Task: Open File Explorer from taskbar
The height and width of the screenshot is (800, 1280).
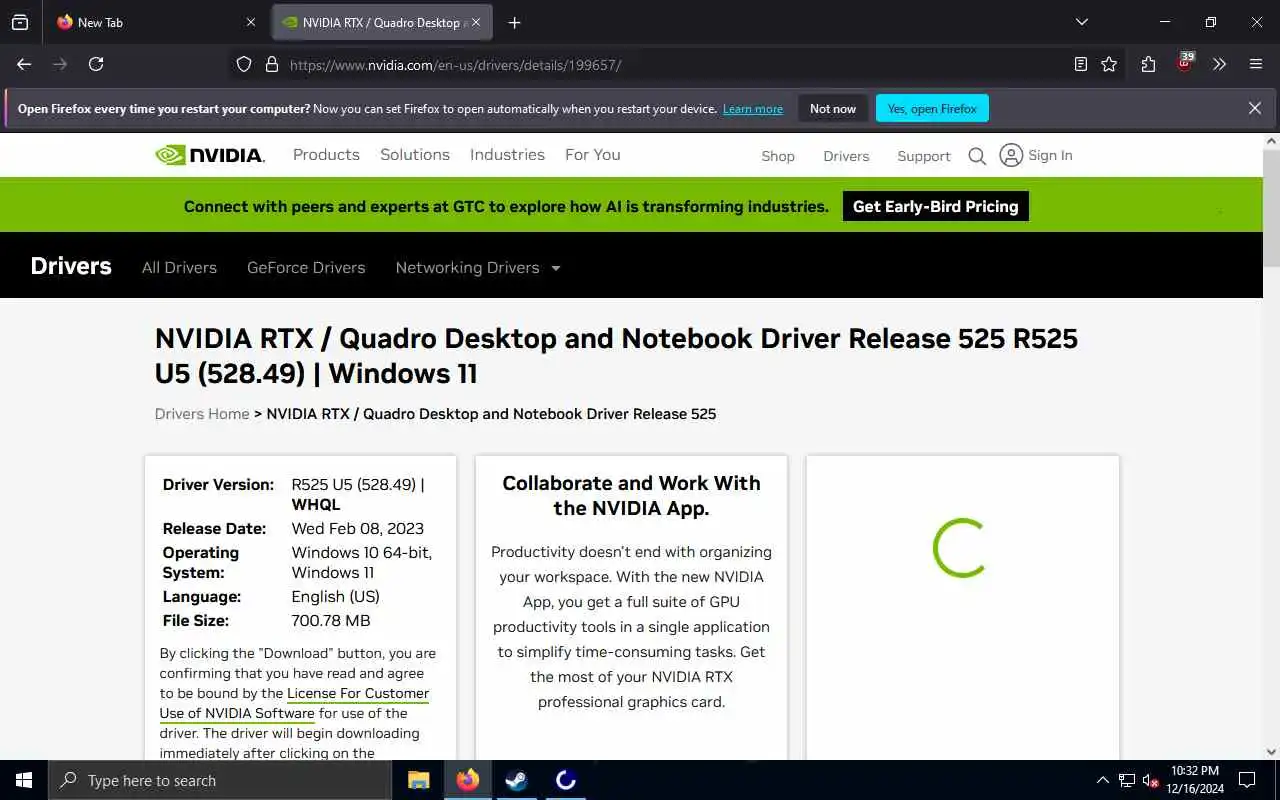Action: coord(418,780)
